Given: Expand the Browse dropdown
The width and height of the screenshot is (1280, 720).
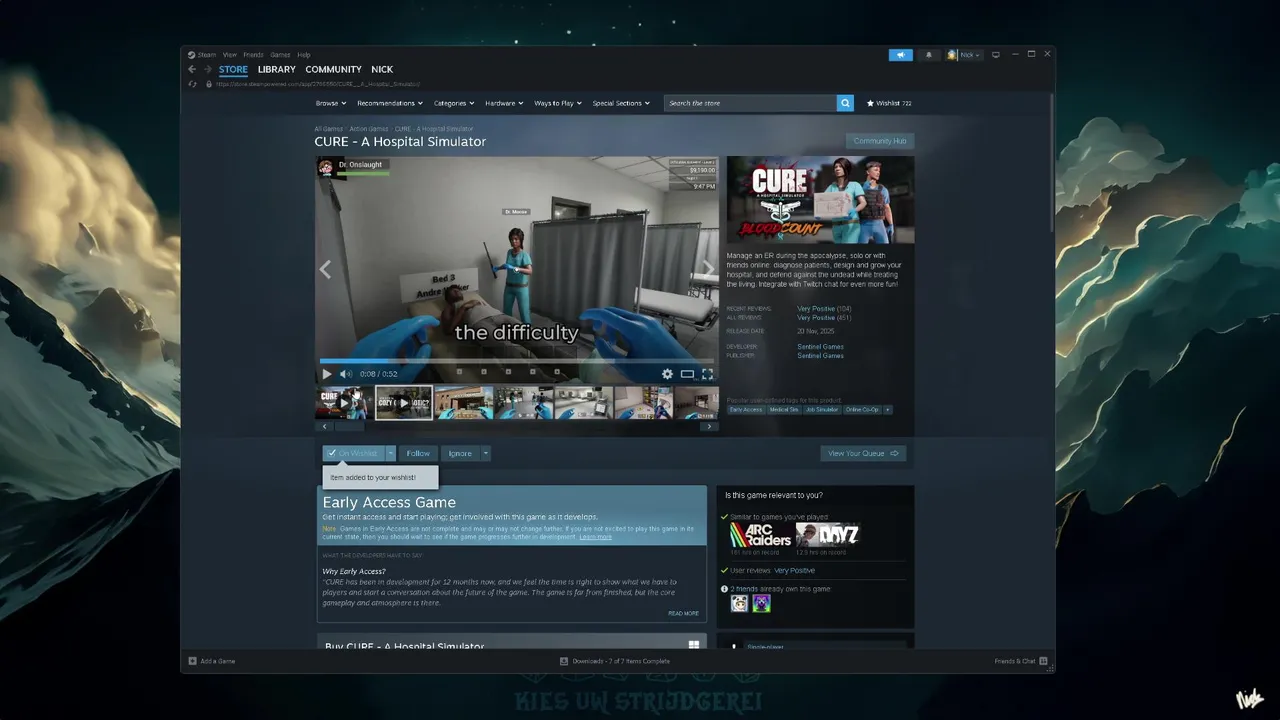Looking at the screenshot, I should pyautogui.click(x=331, y=103).
